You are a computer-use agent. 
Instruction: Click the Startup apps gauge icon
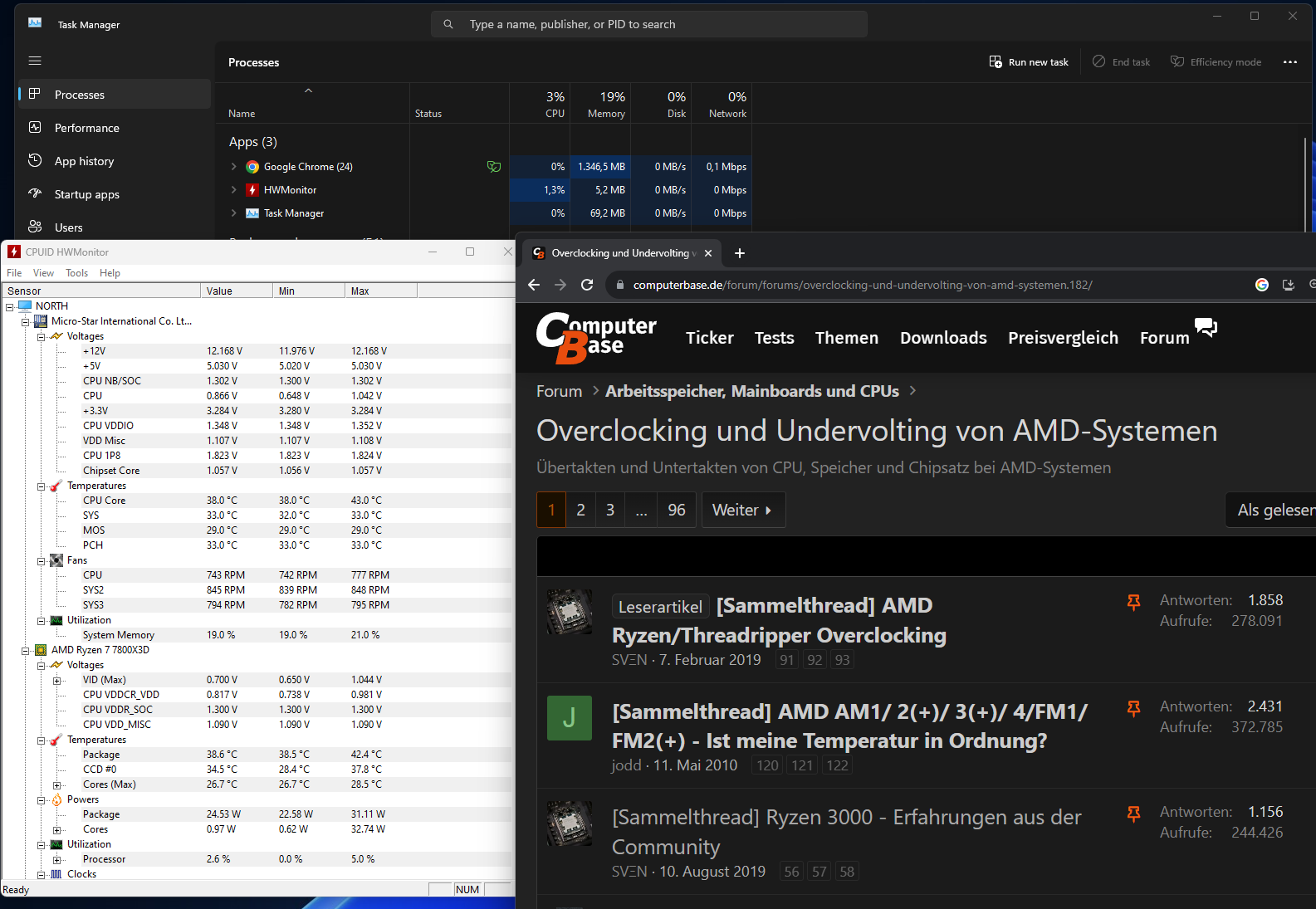click(35, 193)
